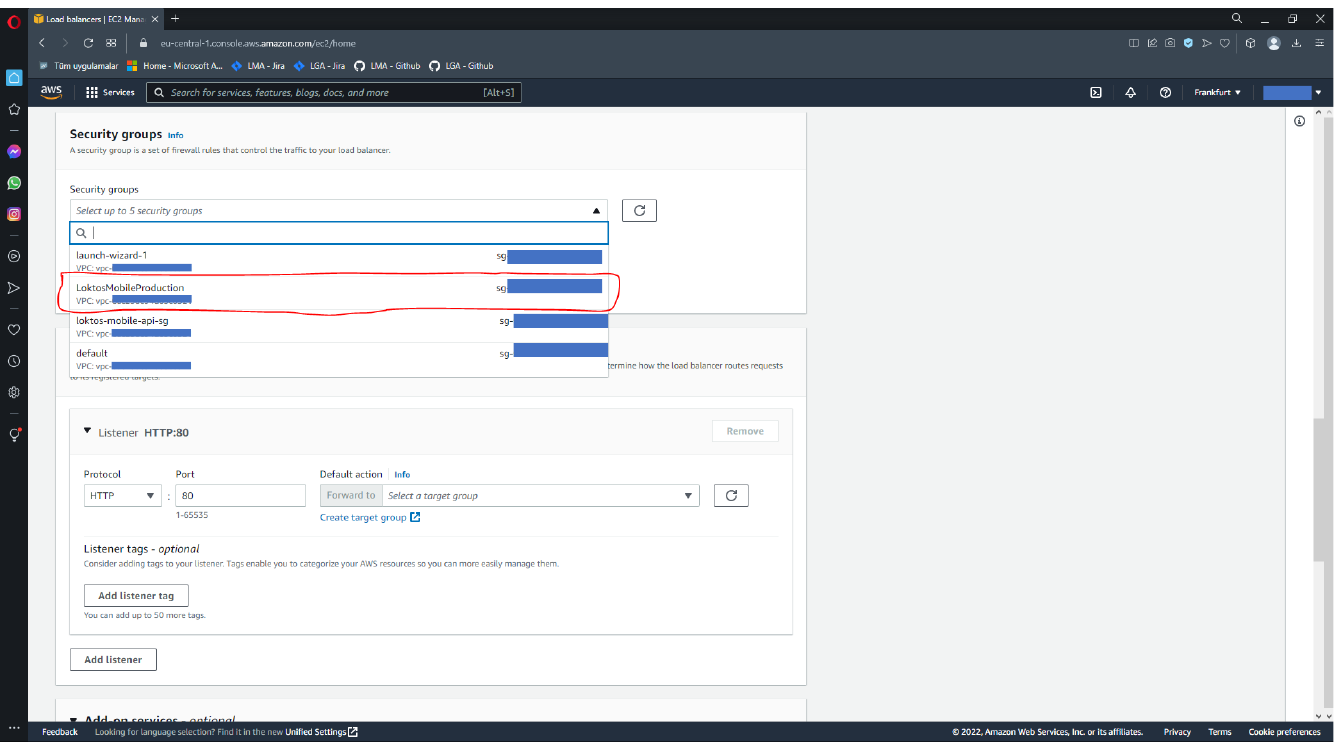Open My Flow arrow icon in sidebar
1334x750 pixels.
tap(14, 288)
